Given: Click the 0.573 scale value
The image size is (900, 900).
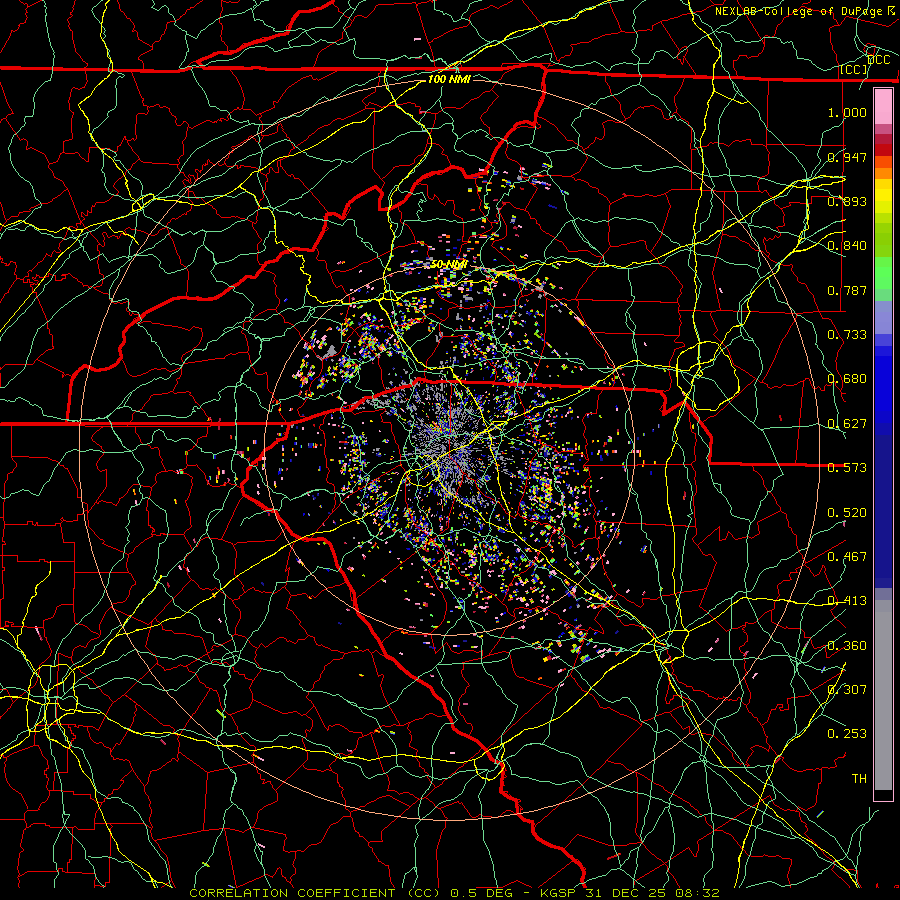Looking at the screenshot, I should point(847,467).
